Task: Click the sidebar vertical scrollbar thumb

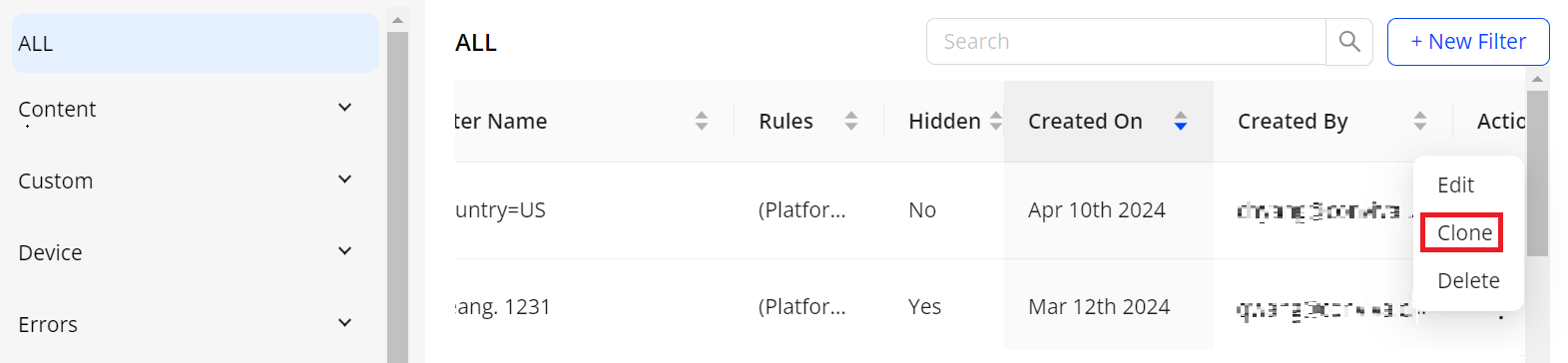Action: (397, 197)
